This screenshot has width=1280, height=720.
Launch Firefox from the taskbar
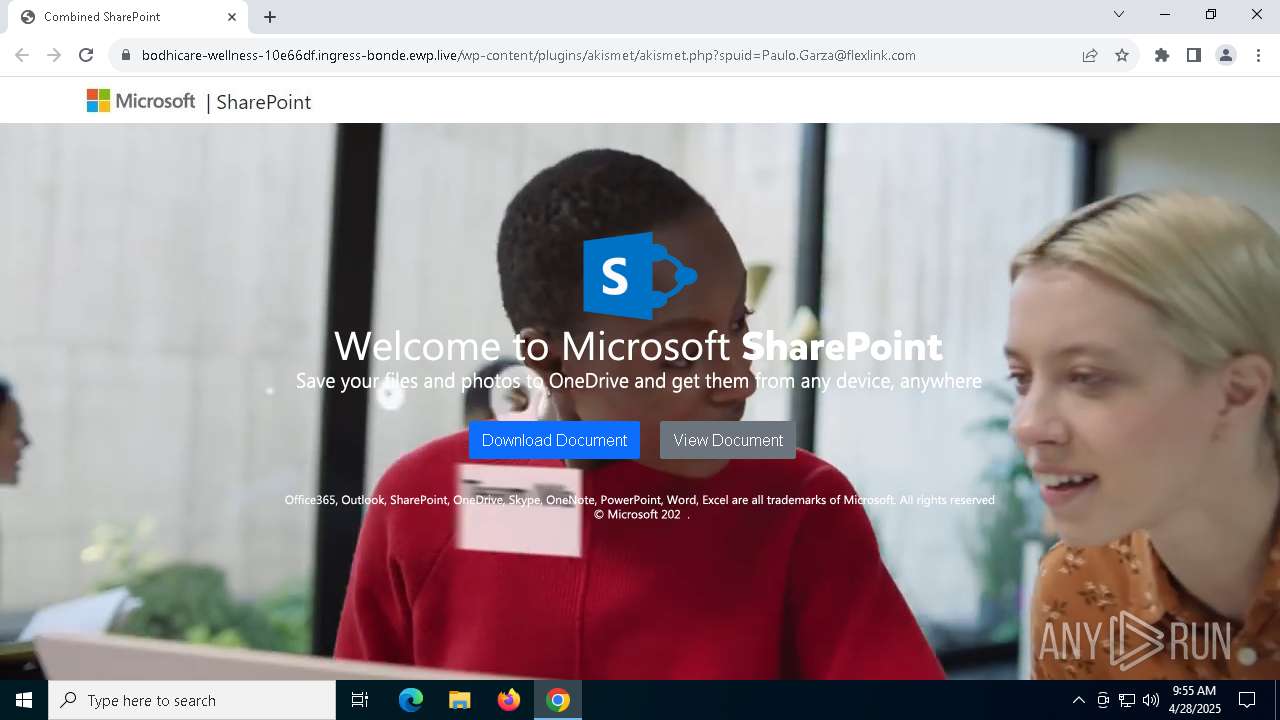(509, 700)
